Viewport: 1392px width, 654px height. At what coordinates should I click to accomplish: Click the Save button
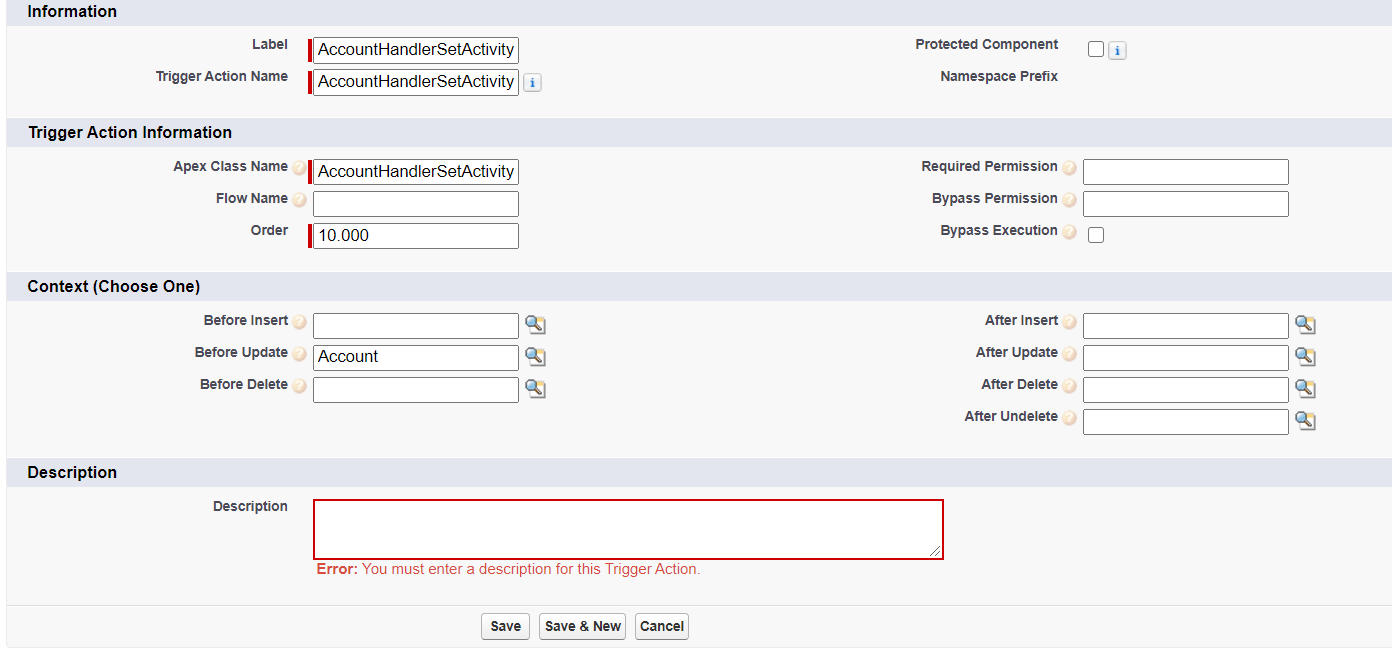[505, 626]
